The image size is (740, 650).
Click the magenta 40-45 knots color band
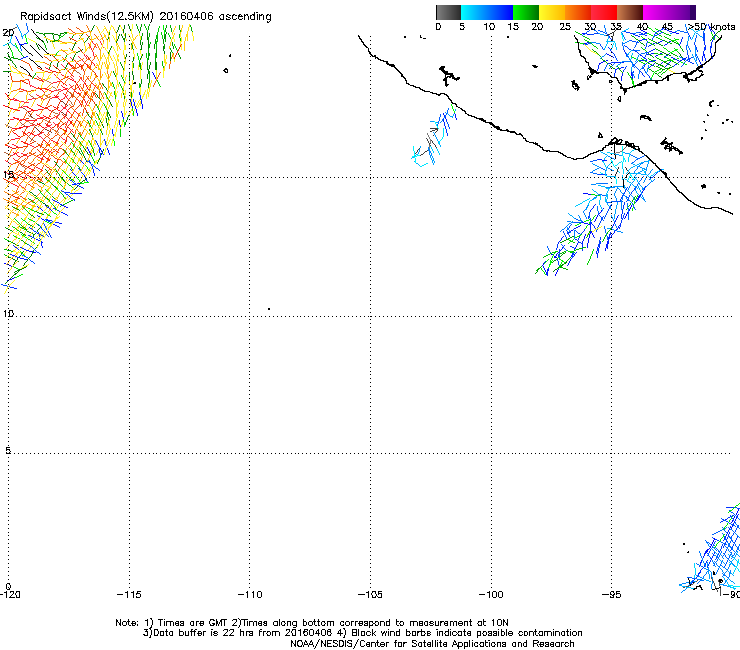[656, 12]
